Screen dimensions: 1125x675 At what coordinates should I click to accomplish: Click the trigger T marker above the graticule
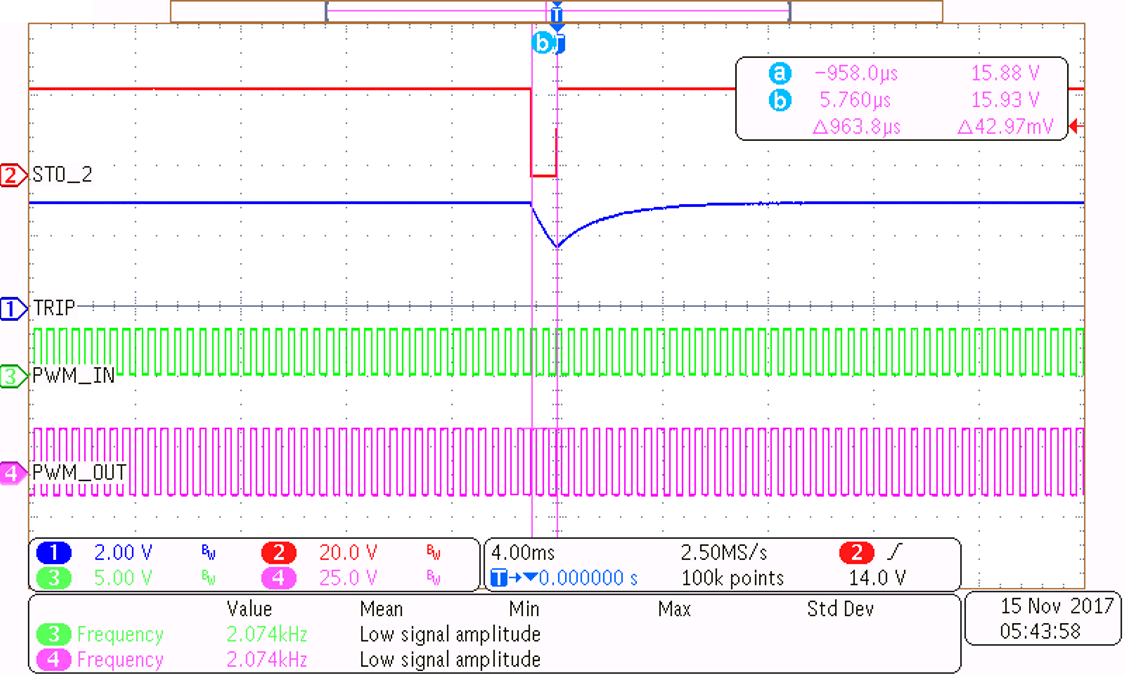(x=556, y=15)
